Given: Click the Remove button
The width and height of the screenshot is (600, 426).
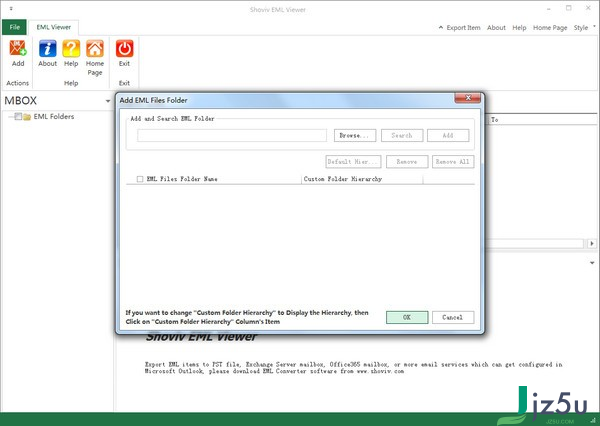Looking at the screenshot, I should click(407, 162).
